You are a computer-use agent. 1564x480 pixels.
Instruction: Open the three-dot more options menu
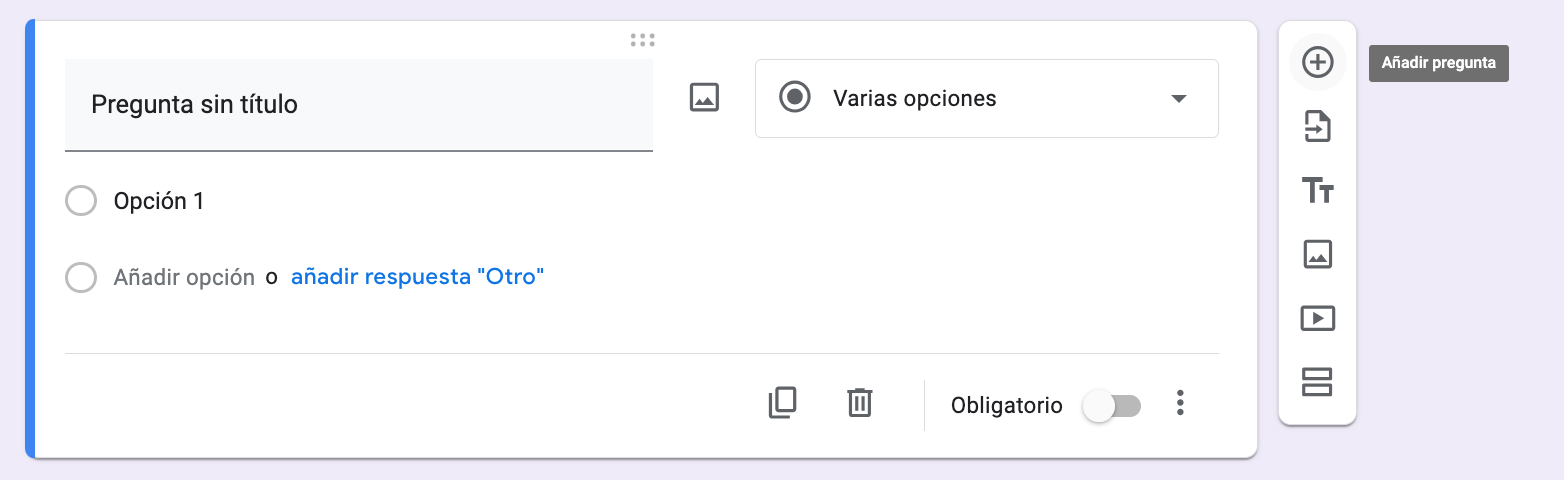(1180, 404)
